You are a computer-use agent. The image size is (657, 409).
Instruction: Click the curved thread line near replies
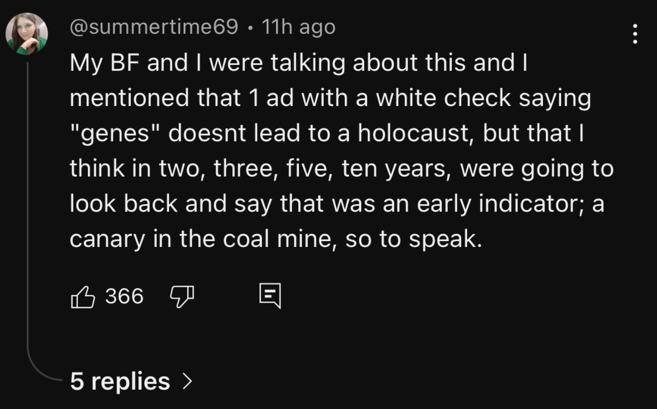(x=38, y=366)
